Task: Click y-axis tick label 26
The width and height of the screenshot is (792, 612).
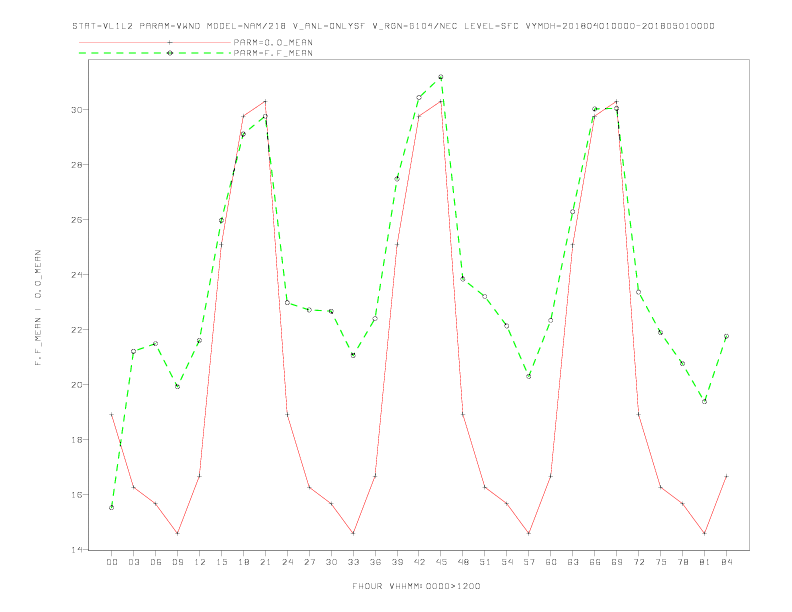Action: (x=79, y=220)
